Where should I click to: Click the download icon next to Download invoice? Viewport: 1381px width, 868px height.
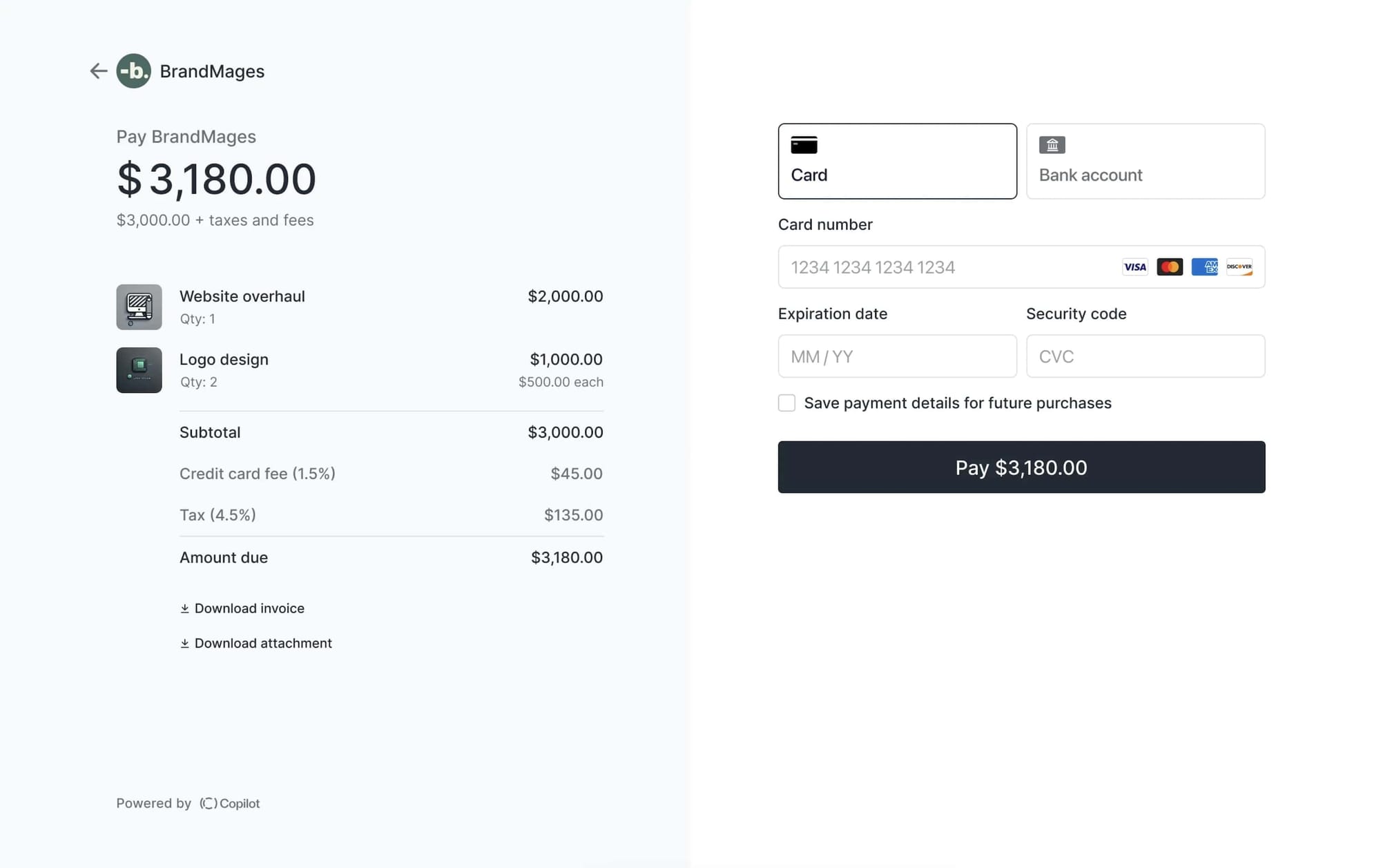184,608
